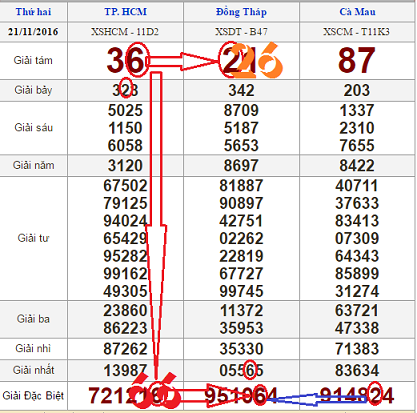Click the Giải năm number 8422
Viewport: 417px width, 413px height.
coord(357,166)
